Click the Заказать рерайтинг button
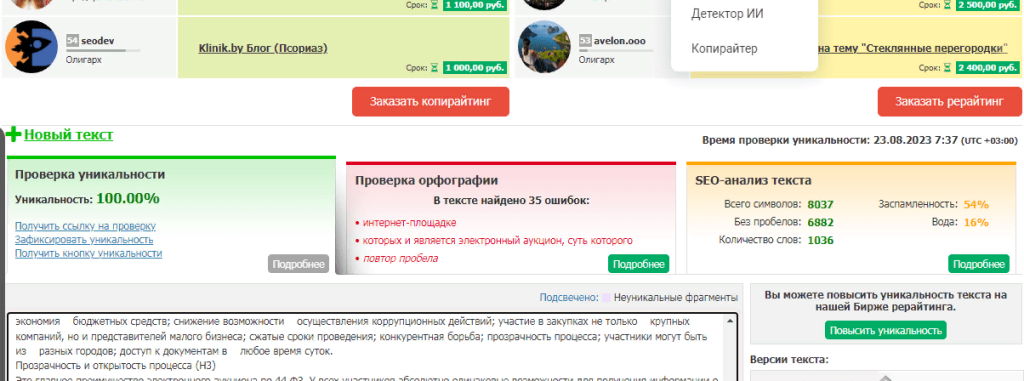This screenshot has height=381, width=1024. (x=950, y=101)
